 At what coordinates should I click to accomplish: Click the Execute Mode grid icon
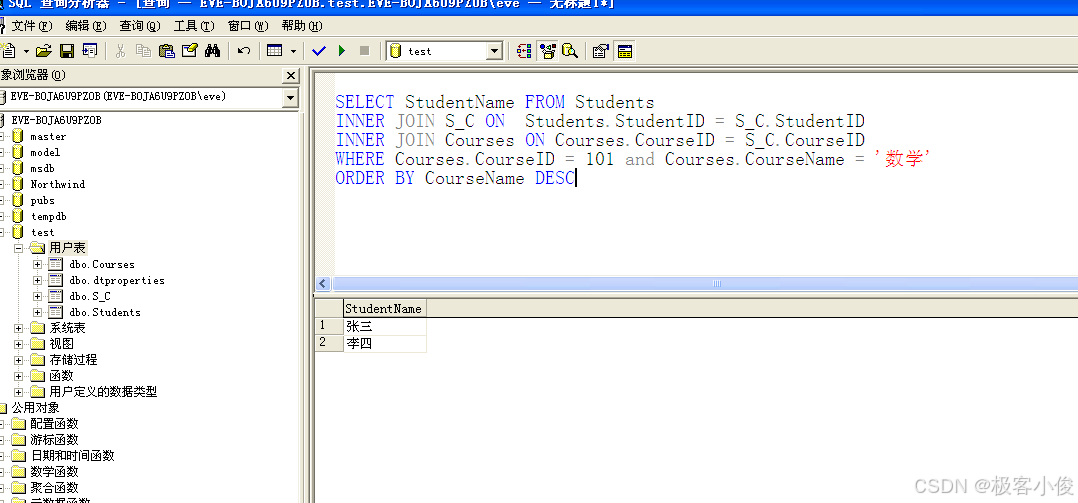[275, 51]
